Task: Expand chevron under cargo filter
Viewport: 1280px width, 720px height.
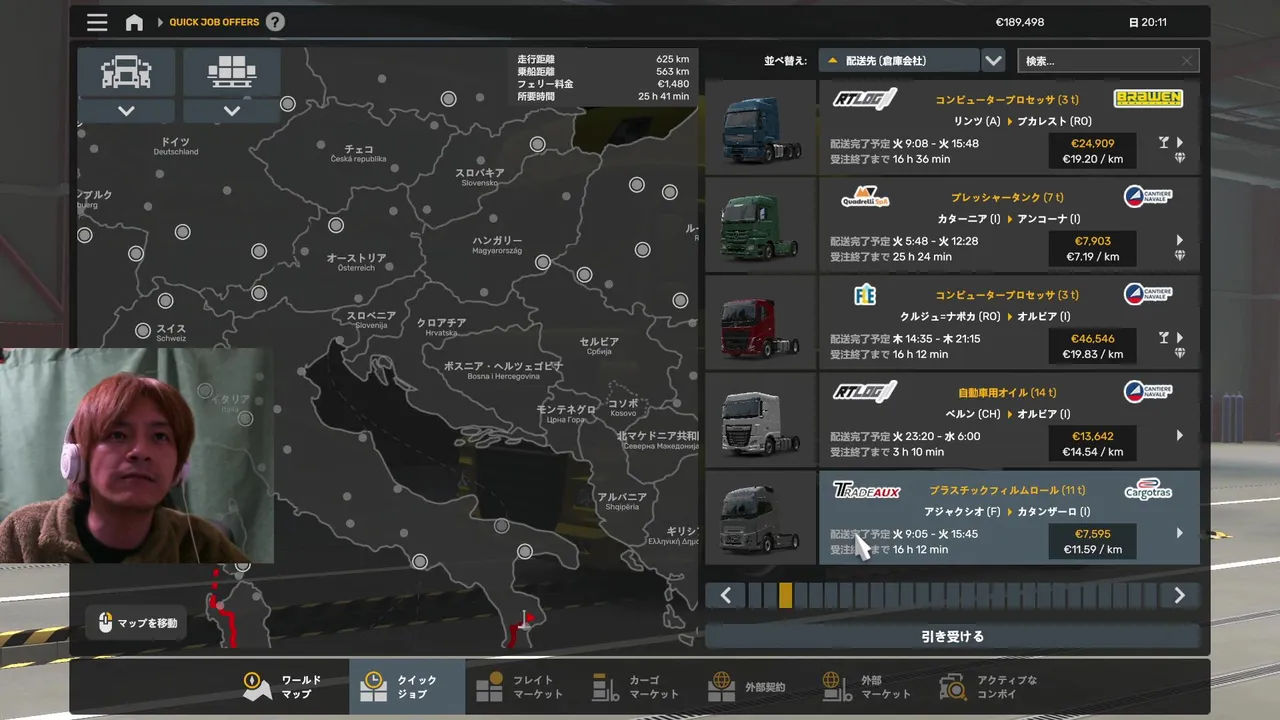Action: click(232, 111)
